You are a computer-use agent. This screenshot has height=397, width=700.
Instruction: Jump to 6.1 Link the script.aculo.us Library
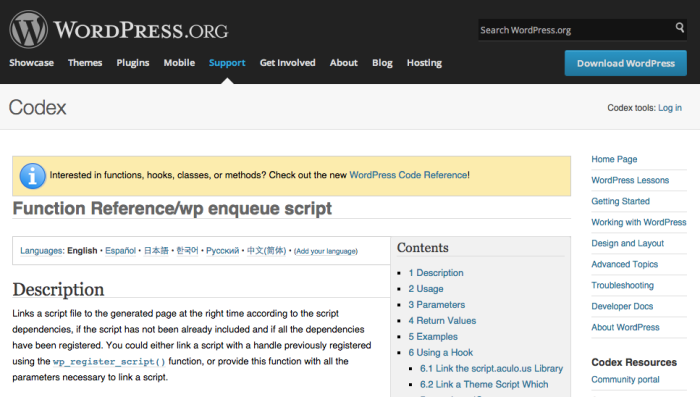(x=491, y=368)
